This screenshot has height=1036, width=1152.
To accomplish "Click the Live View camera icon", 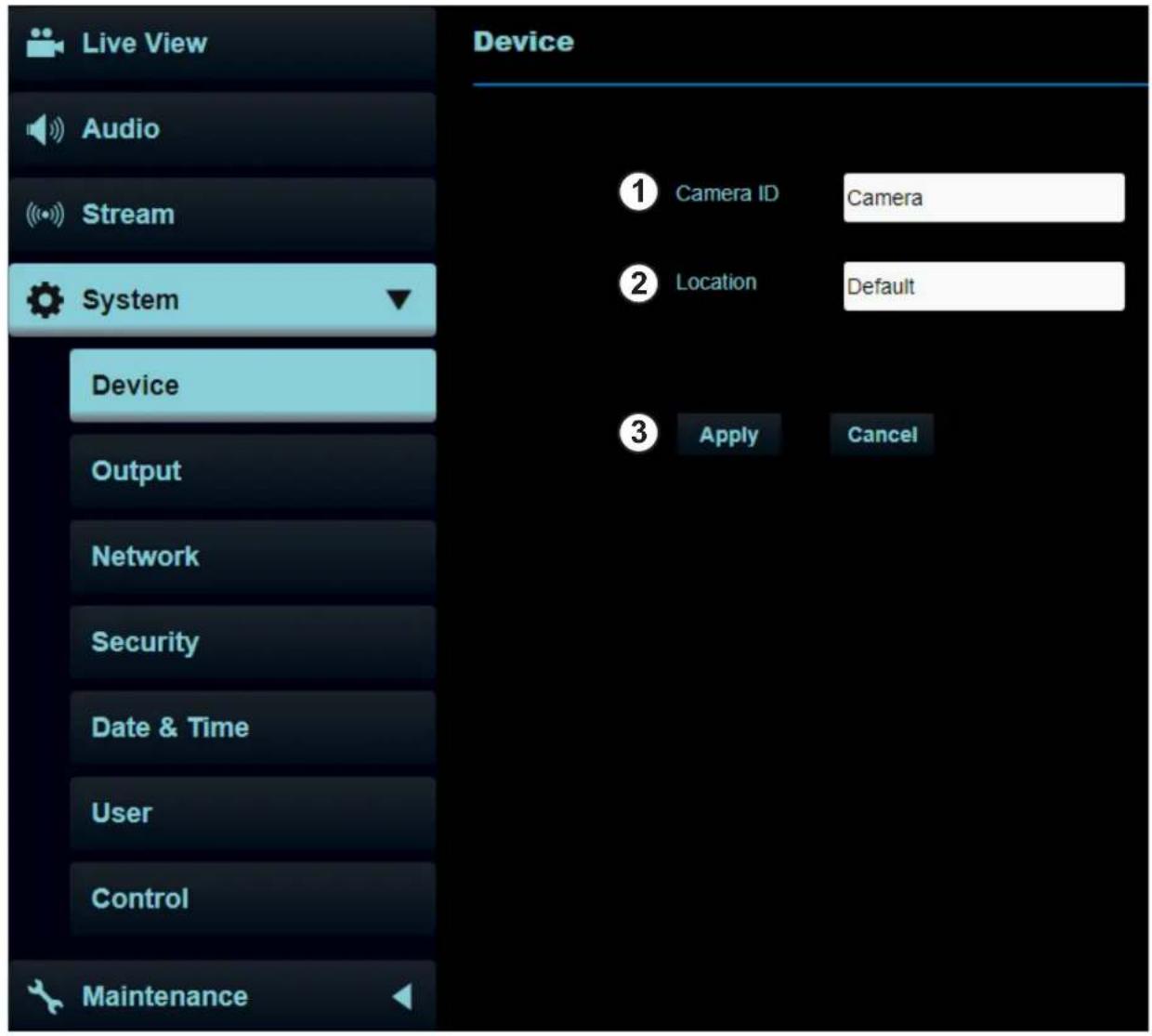I will pyautogui.click(x=45, y=43).
